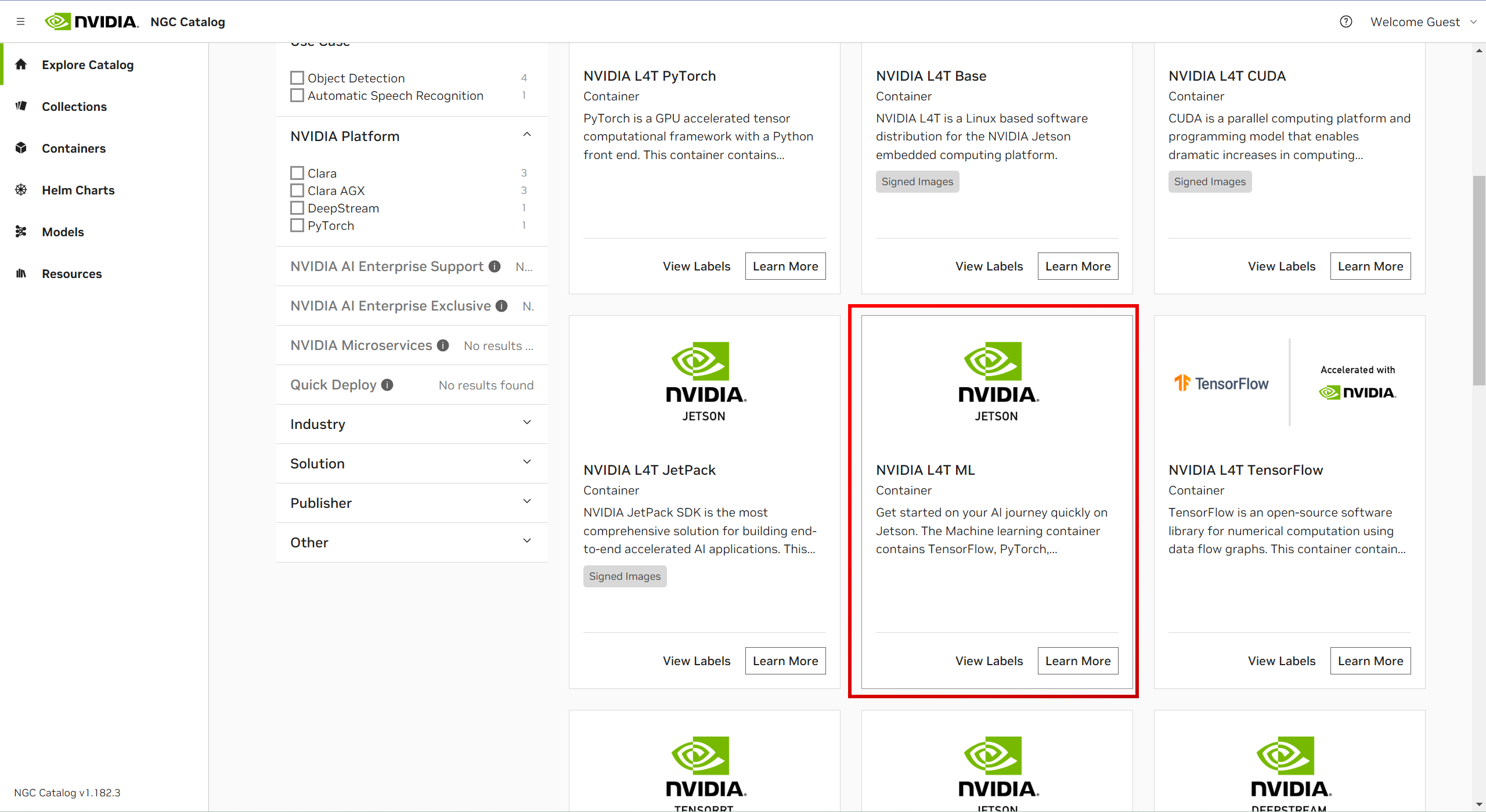Open the Welcome Guest account menu
1486x812 pixels.
(x=1423, y=21)
